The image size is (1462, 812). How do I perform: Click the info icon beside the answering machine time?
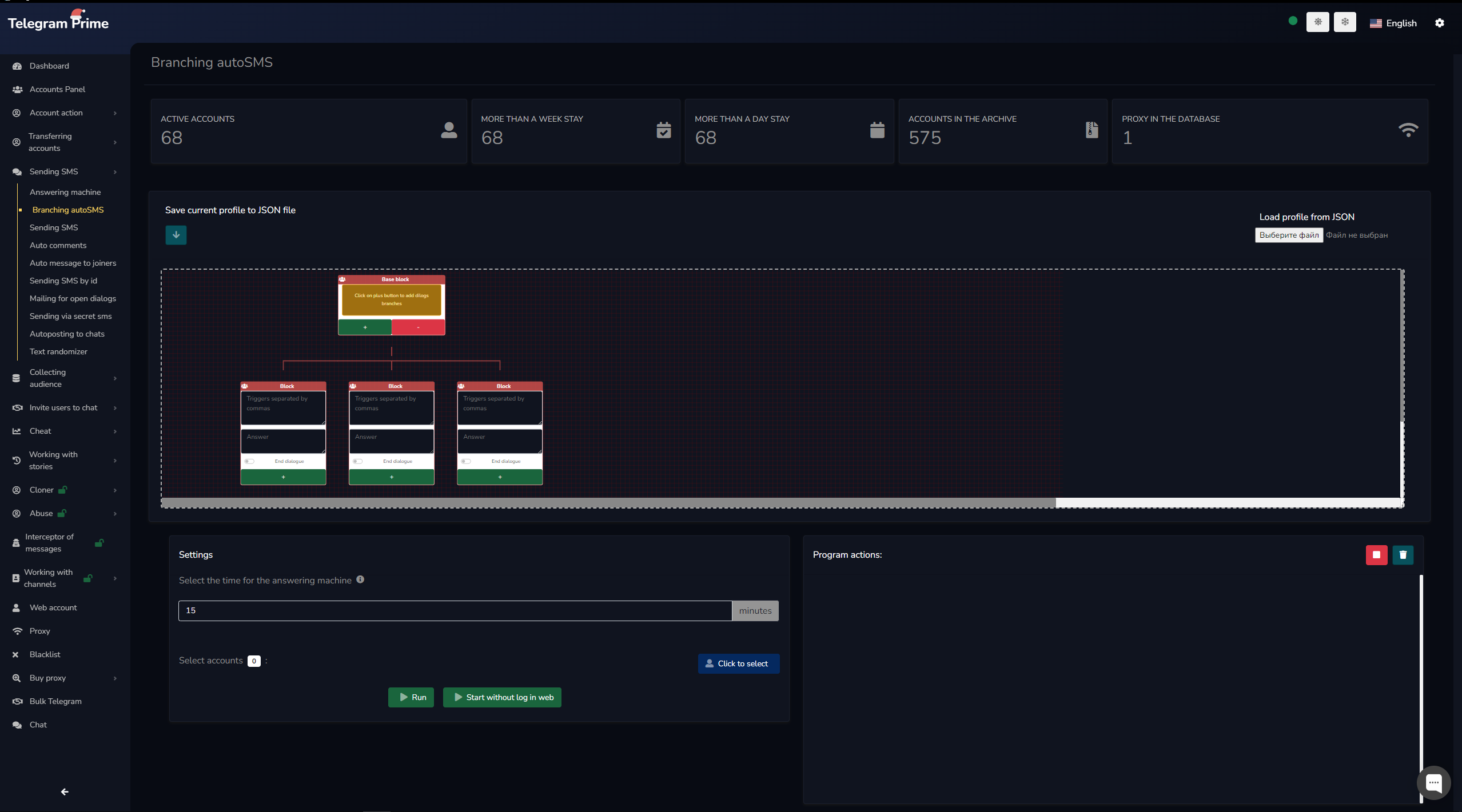click(360, 579)
